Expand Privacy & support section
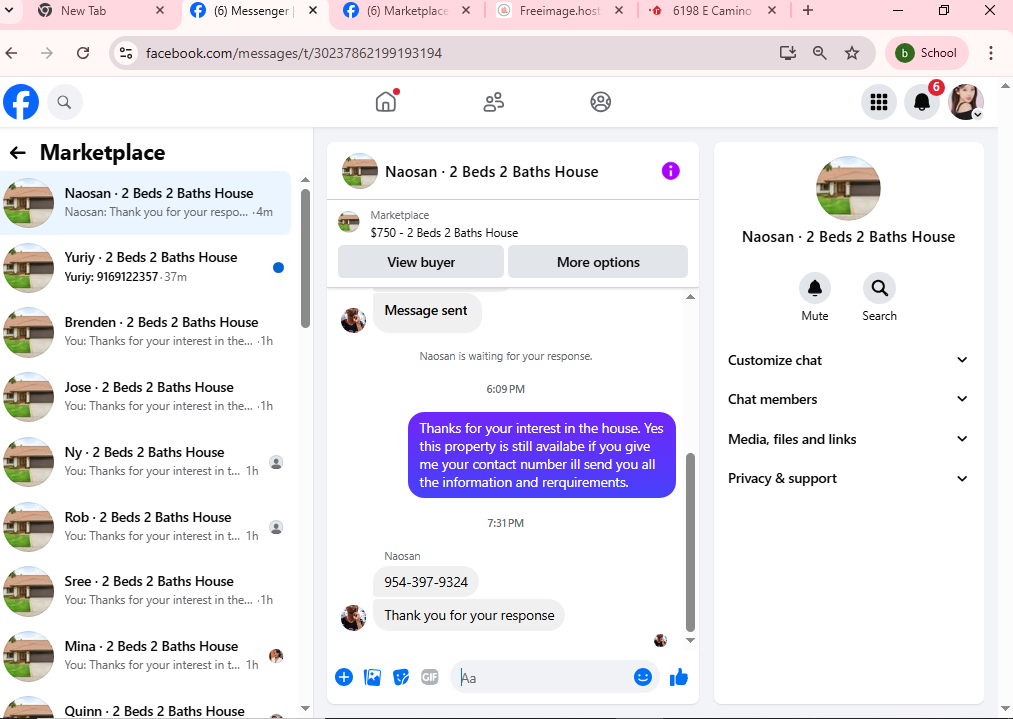 [x=848, y=479]
